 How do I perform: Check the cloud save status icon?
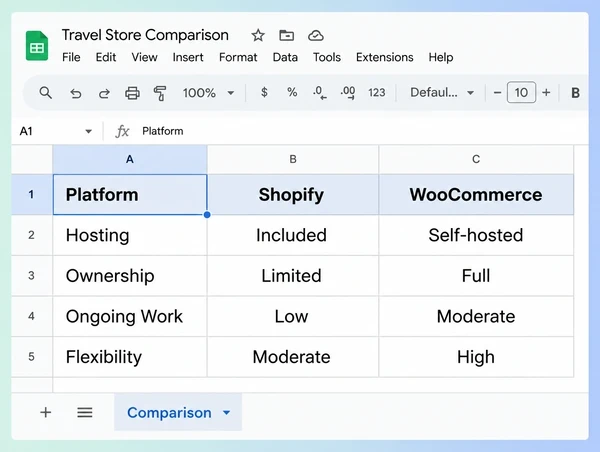[x=316, y=36]
